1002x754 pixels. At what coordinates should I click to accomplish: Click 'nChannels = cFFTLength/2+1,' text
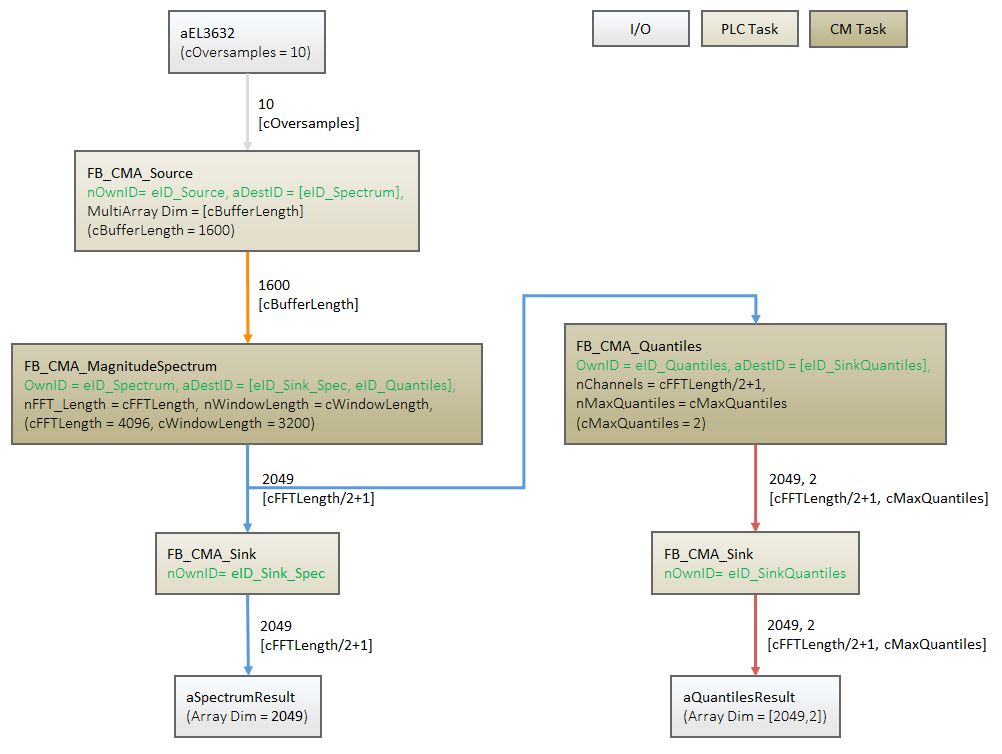(671, 385)
